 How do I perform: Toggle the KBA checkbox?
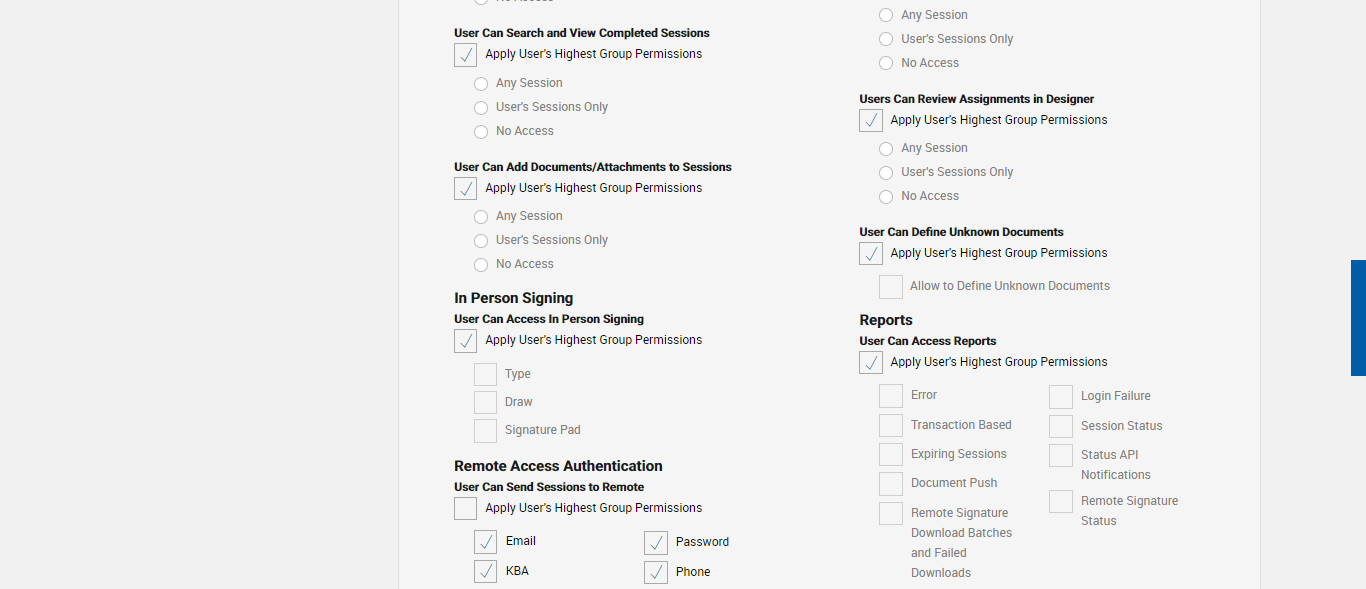tap(485, 572)
